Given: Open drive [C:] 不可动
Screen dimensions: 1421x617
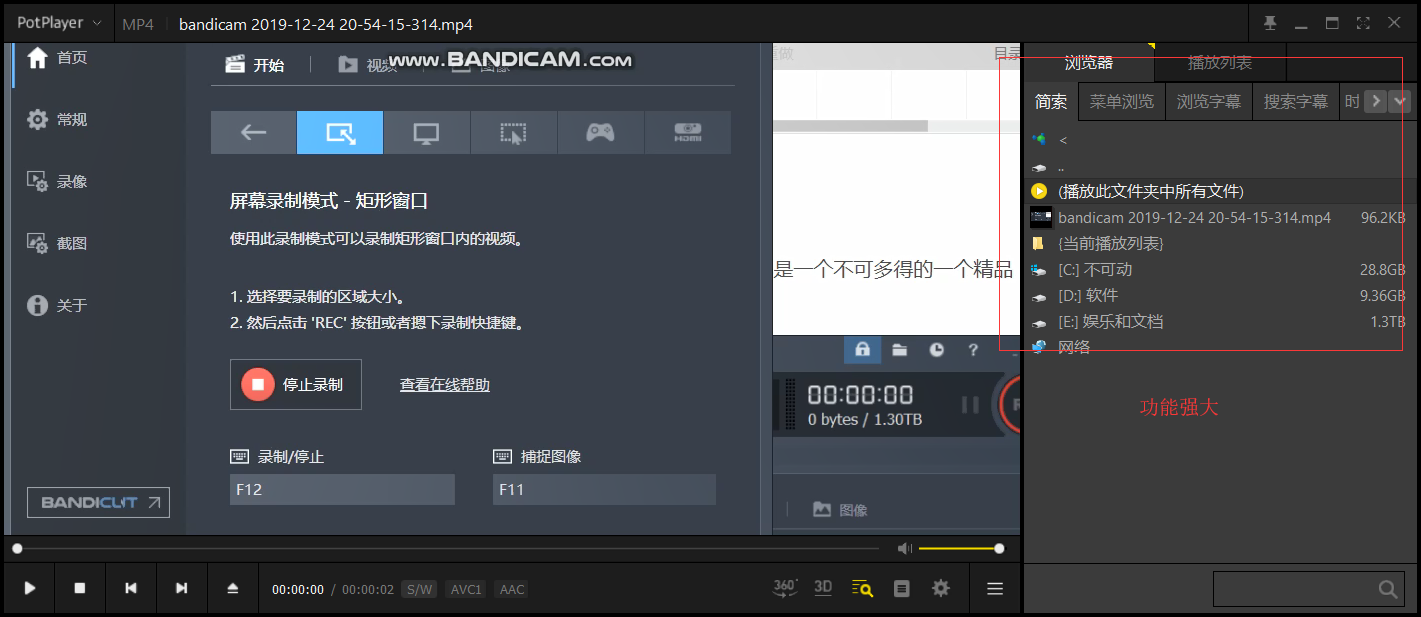Looking at the screenshot, I should 1220,269.
